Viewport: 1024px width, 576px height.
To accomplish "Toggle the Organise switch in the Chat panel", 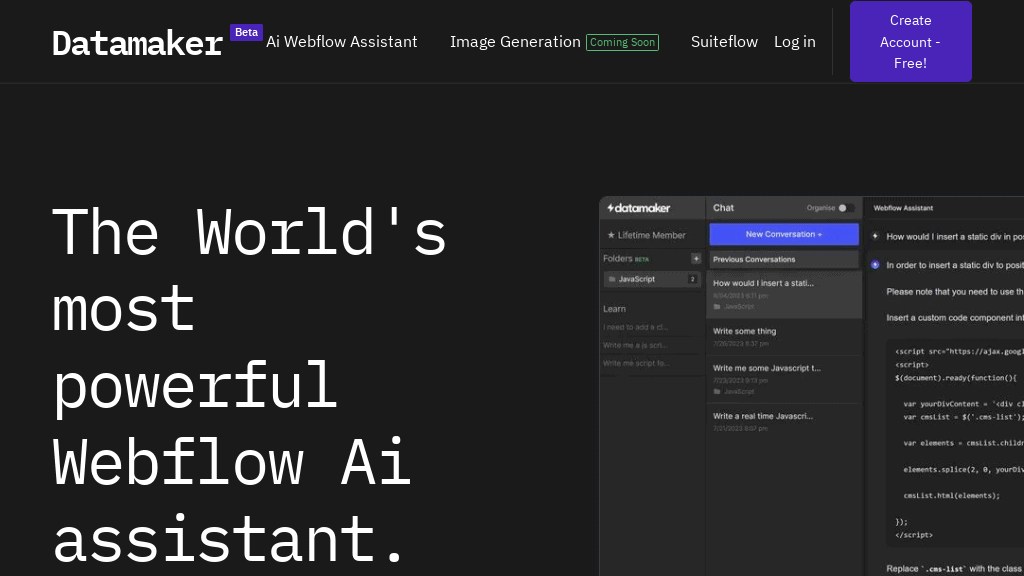I will pyautogui.click(x=845, y=208).
